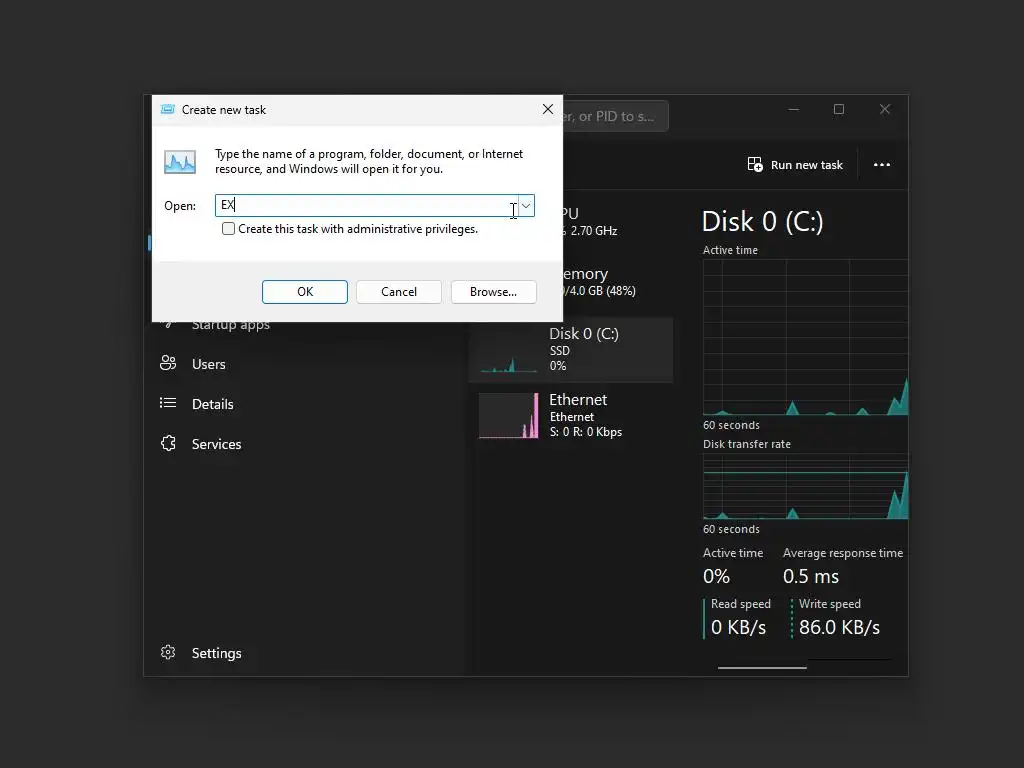The width and height of the screenshot is (1024, 768).
Task: Click the OK button in Create new task
Action: tap(304, 292)
